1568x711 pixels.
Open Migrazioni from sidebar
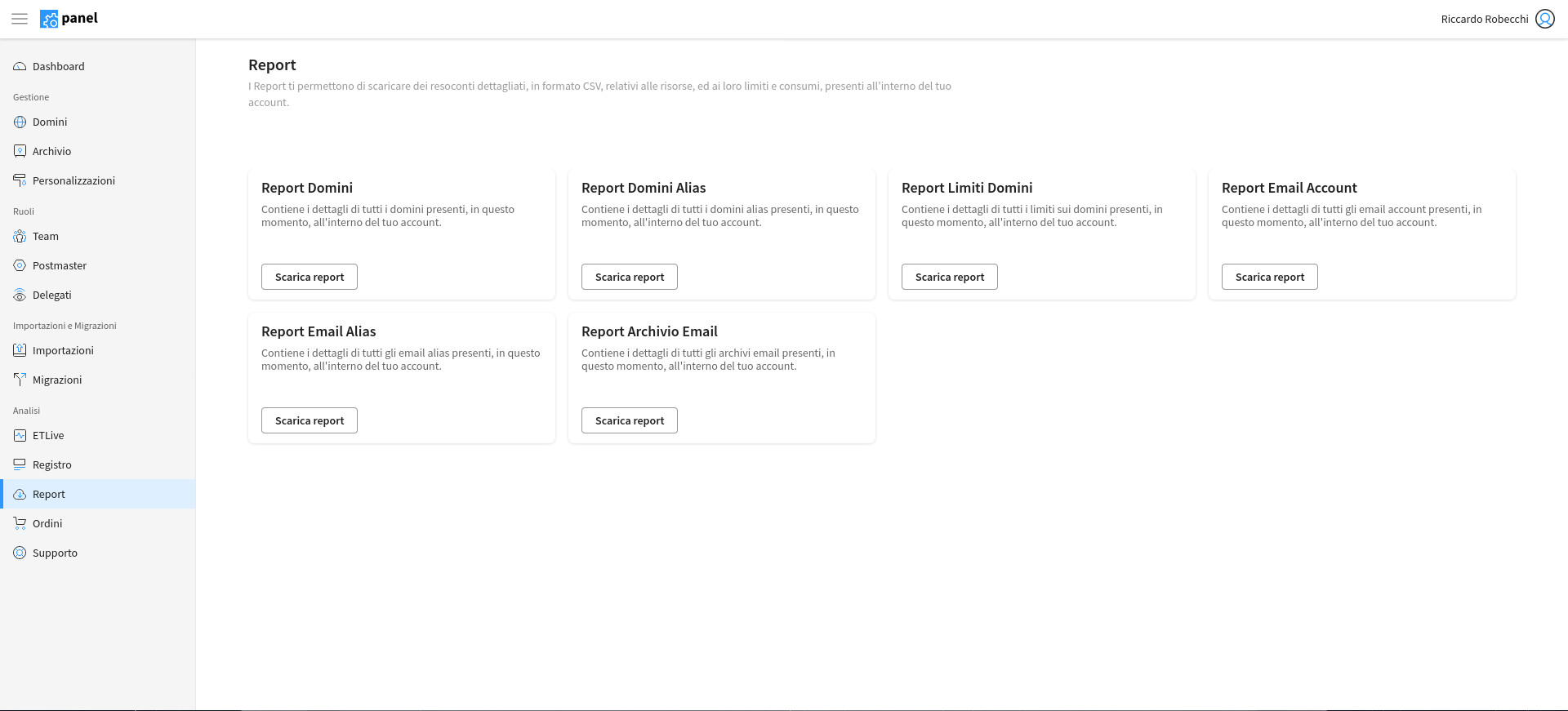(x=98, y=380)
